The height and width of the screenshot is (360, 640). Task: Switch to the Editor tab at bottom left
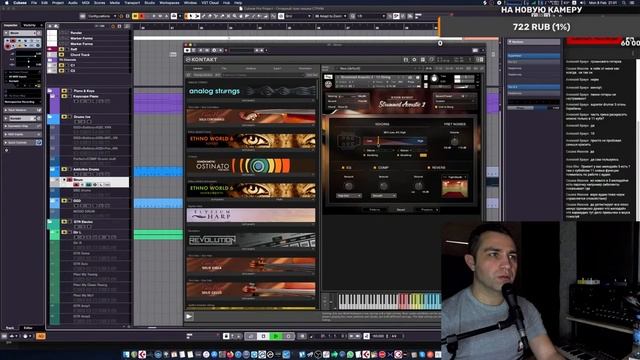tap(28, 328)
